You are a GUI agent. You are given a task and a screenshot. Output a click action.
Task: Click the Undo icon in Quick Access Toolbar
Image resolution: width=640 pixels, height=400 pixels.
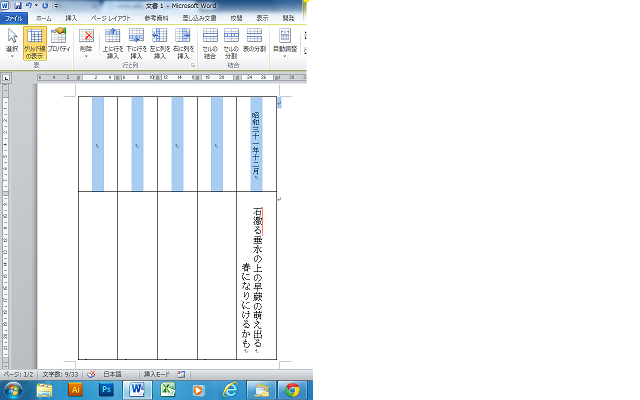pos(29,6)
